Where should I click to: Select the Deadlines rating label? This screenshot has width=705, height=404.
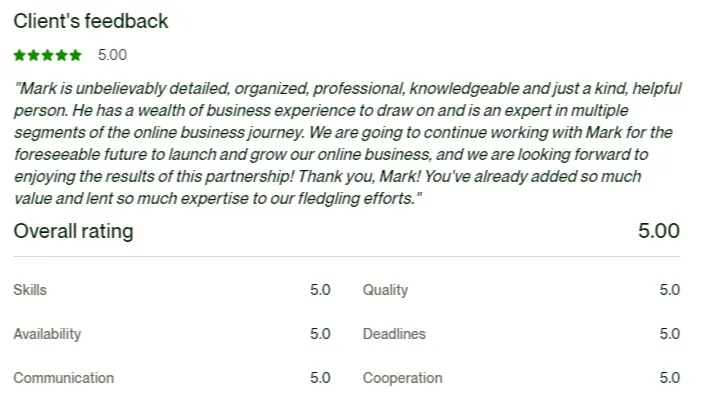[394, 334]
